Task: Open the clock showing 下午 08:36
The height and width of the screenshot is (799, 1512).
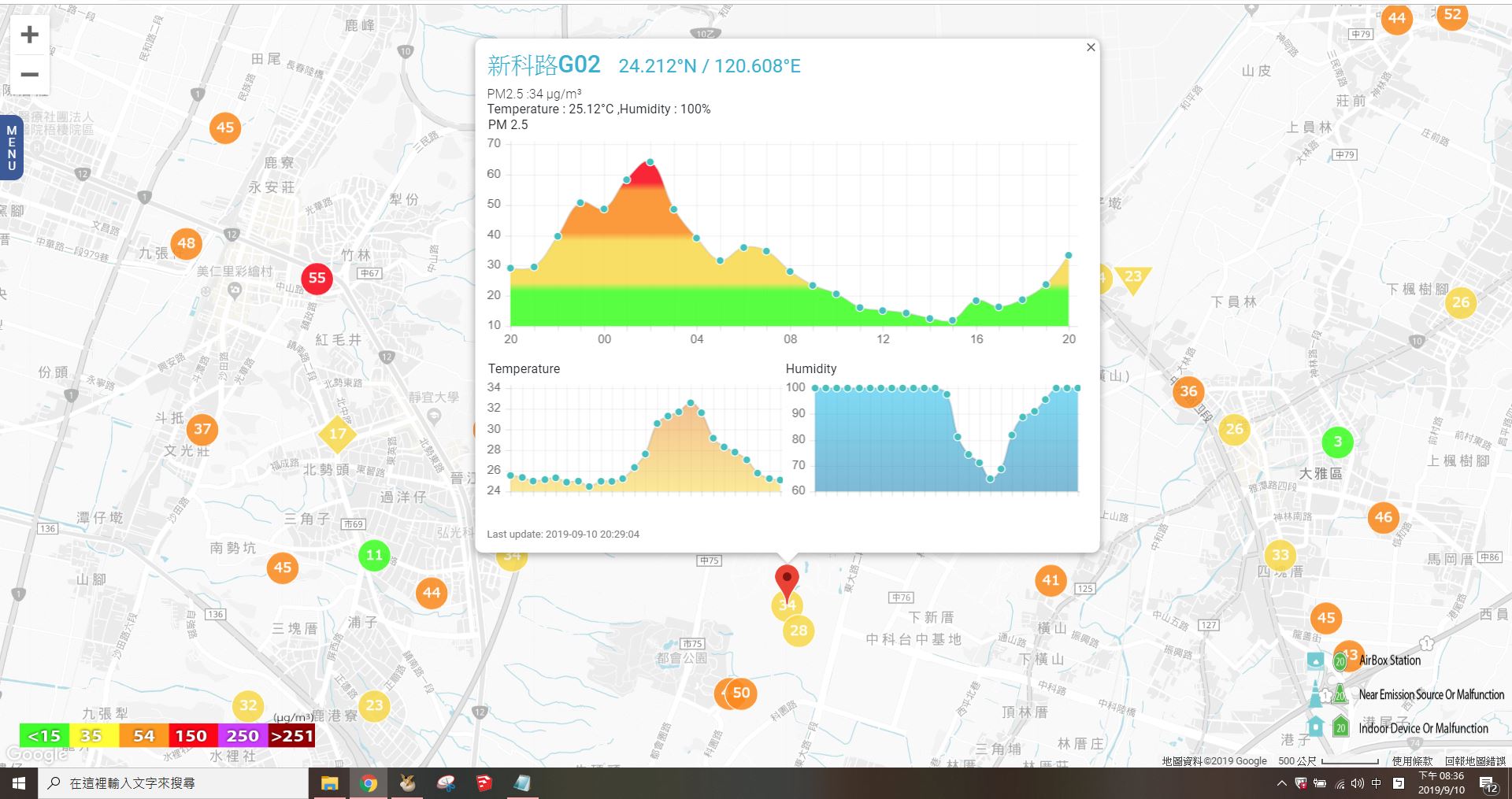Action: 1441,783
